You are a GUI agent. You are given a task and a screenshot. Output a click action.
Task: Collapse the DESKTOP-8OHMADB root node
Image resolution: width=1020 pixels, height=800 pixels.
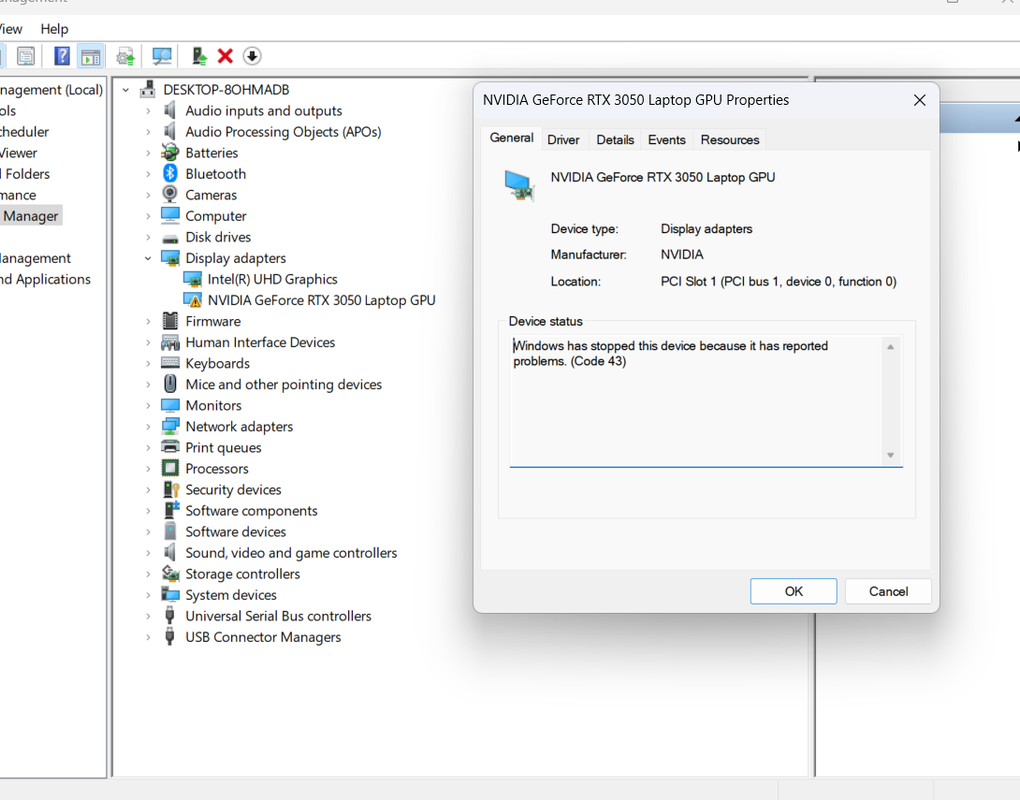tap(126, 90)
